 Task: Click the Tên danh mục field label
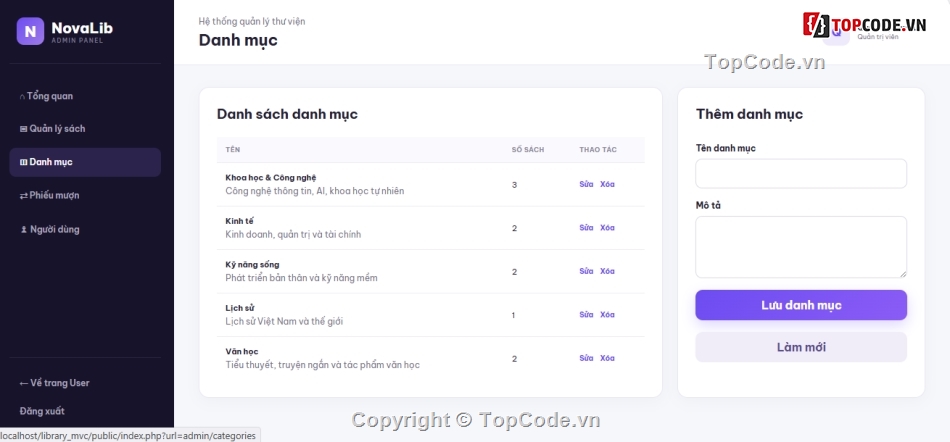(x=725, y=148)
